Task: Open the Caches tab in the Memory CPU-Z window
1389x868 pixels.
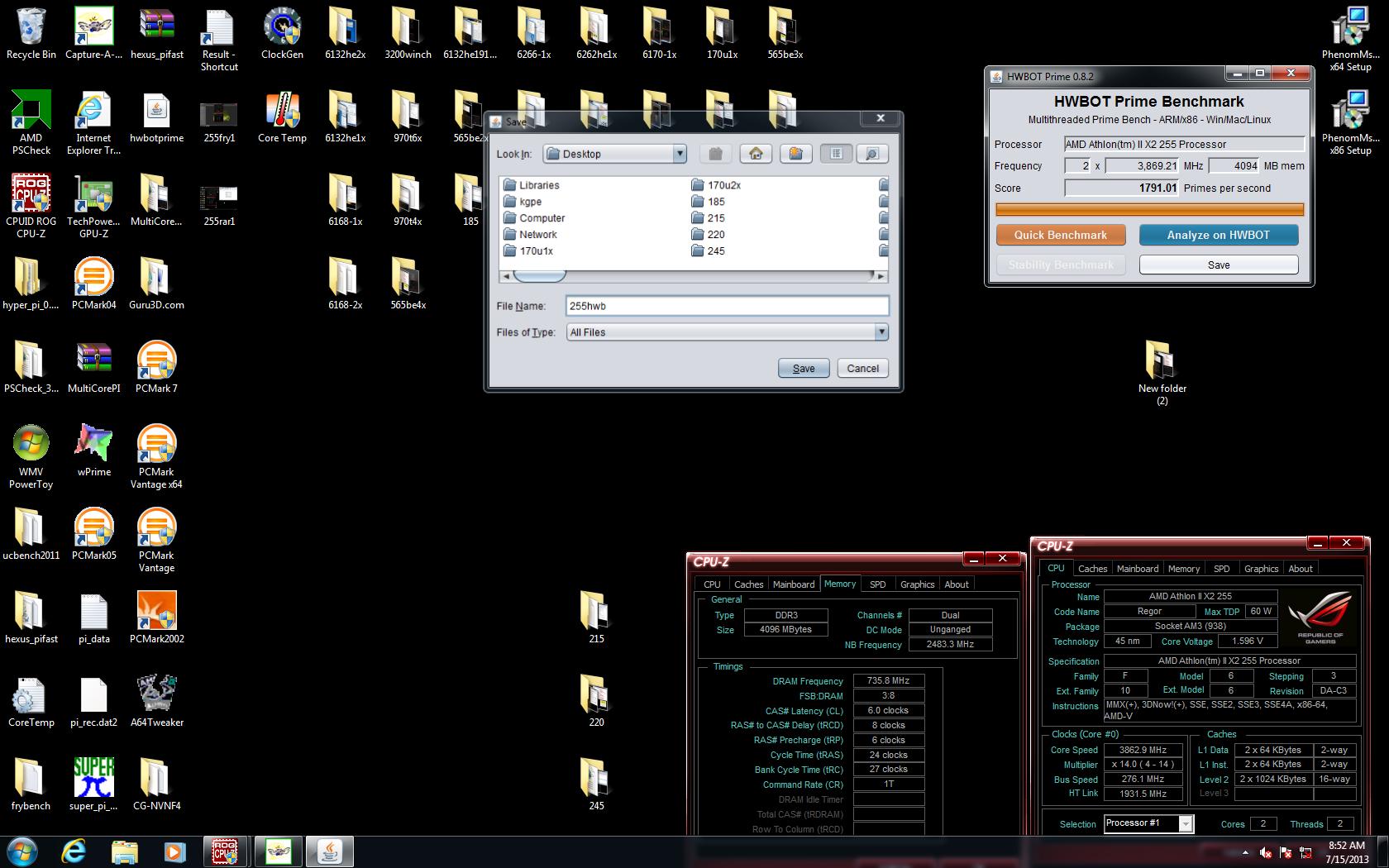Action: pos(748,584)
